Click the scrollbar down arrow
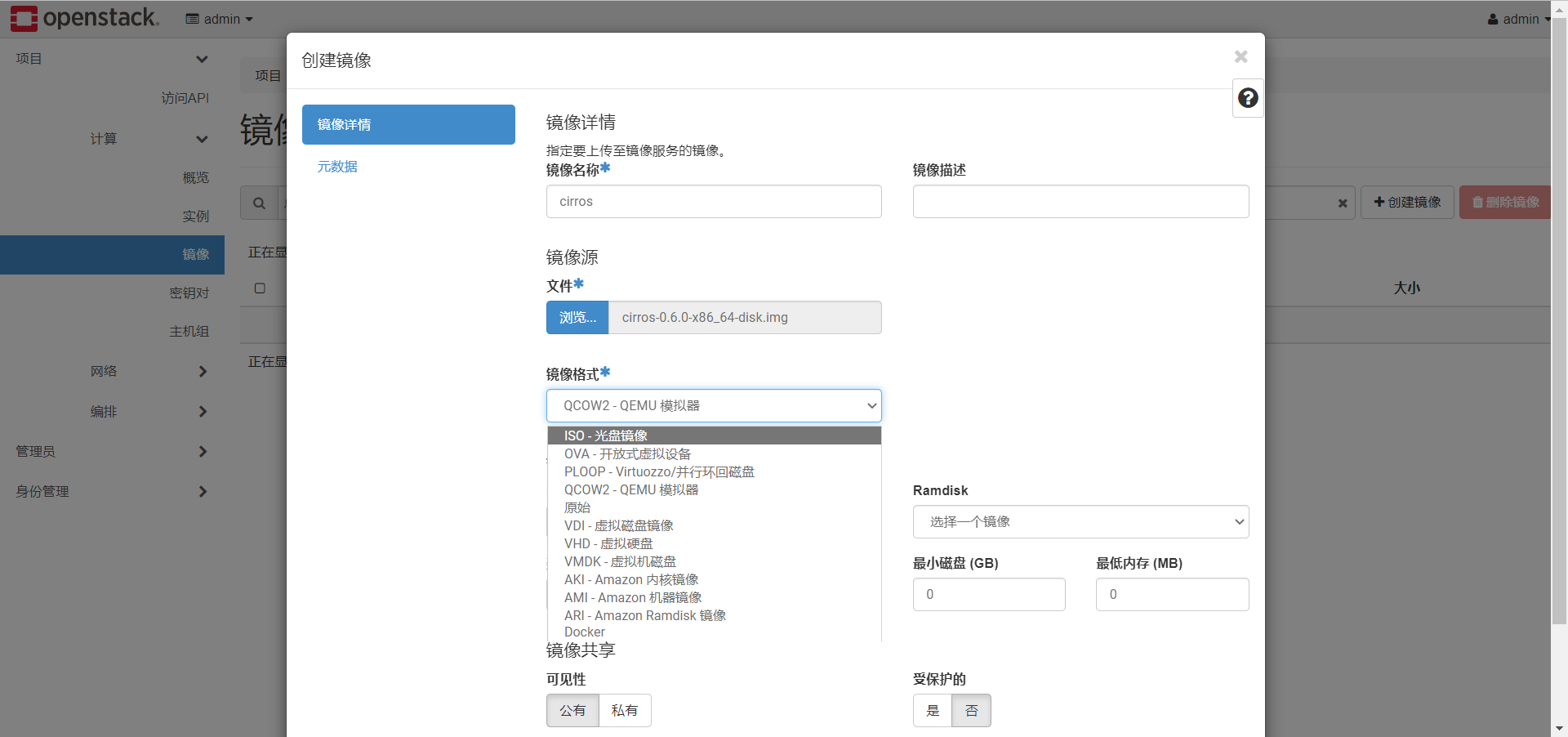This screenshot has width=1568, height=737. (1559, 728)
